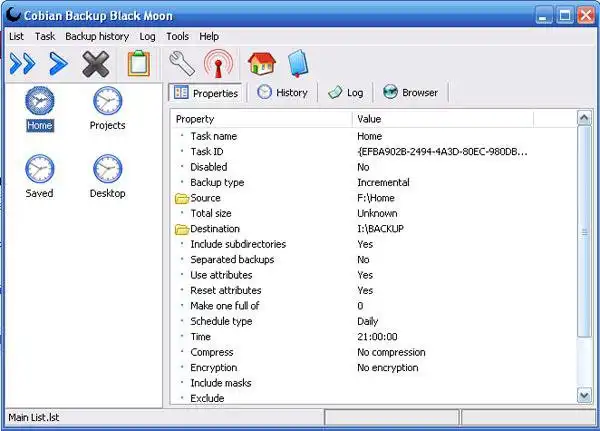Click the No compression value

point(391,352)
